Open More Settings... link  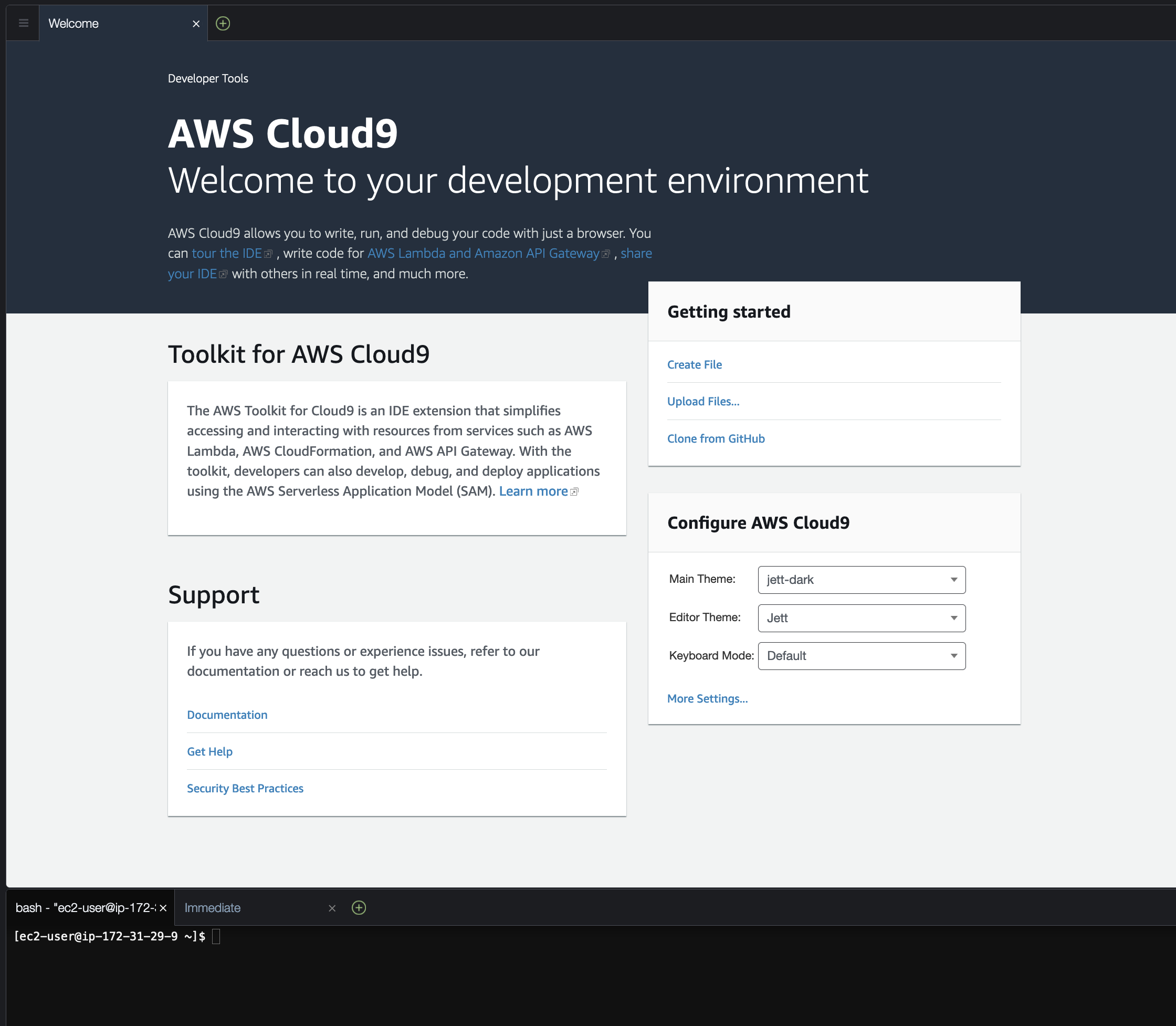coord(708,698)
